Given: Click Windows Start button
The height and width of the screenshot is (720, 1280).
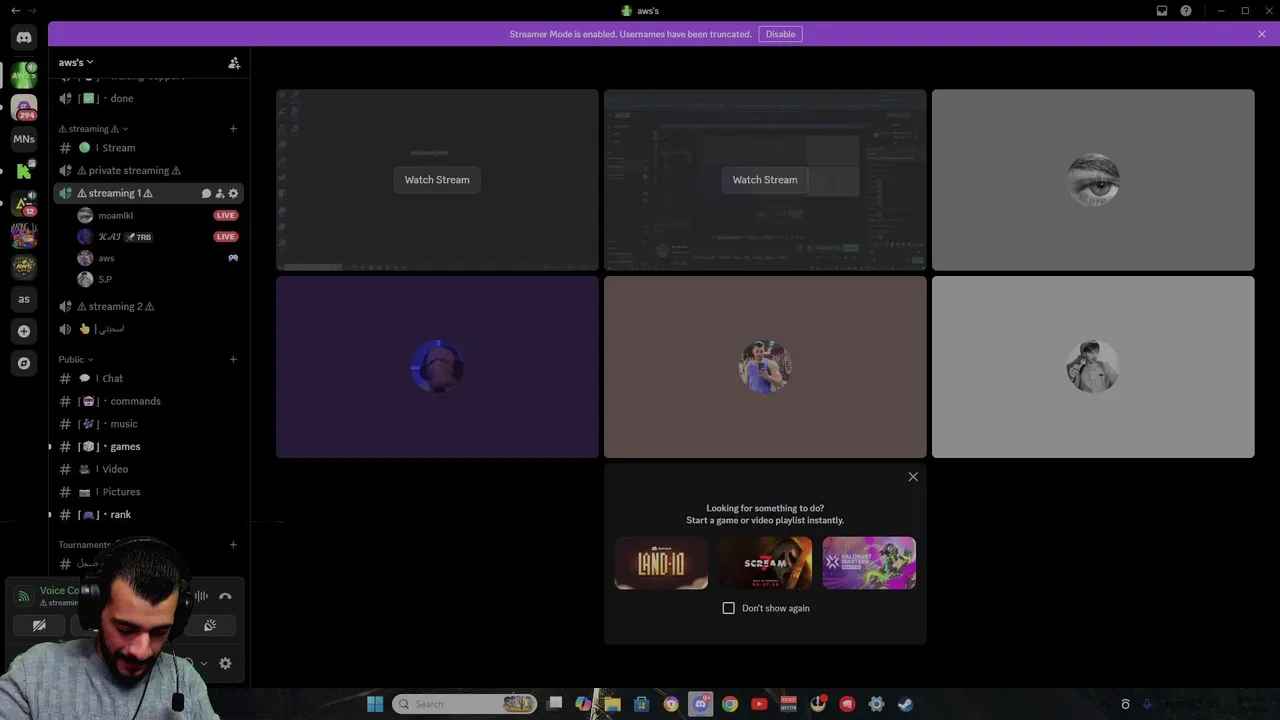Looking at the screenshot, I should pyautogui.click(x=375, y=704).
